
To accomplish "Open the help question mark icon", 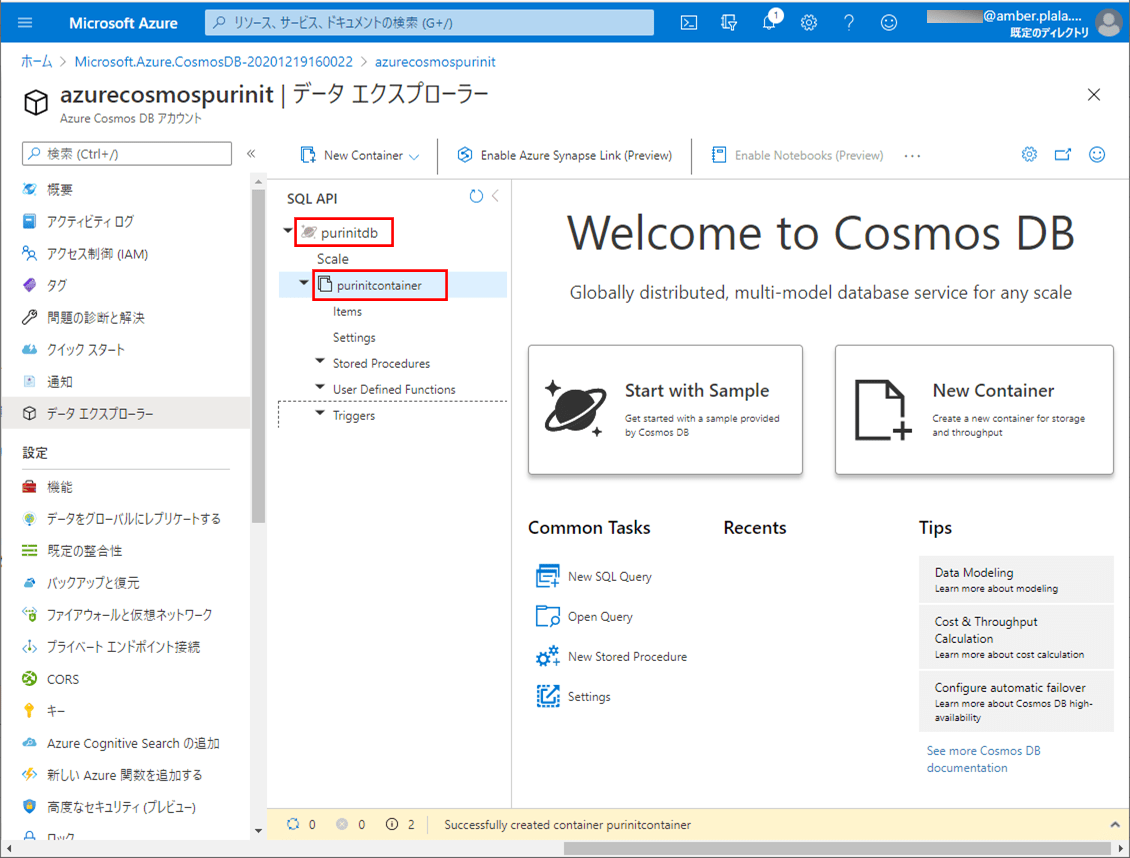I will (x=849, y=22).
